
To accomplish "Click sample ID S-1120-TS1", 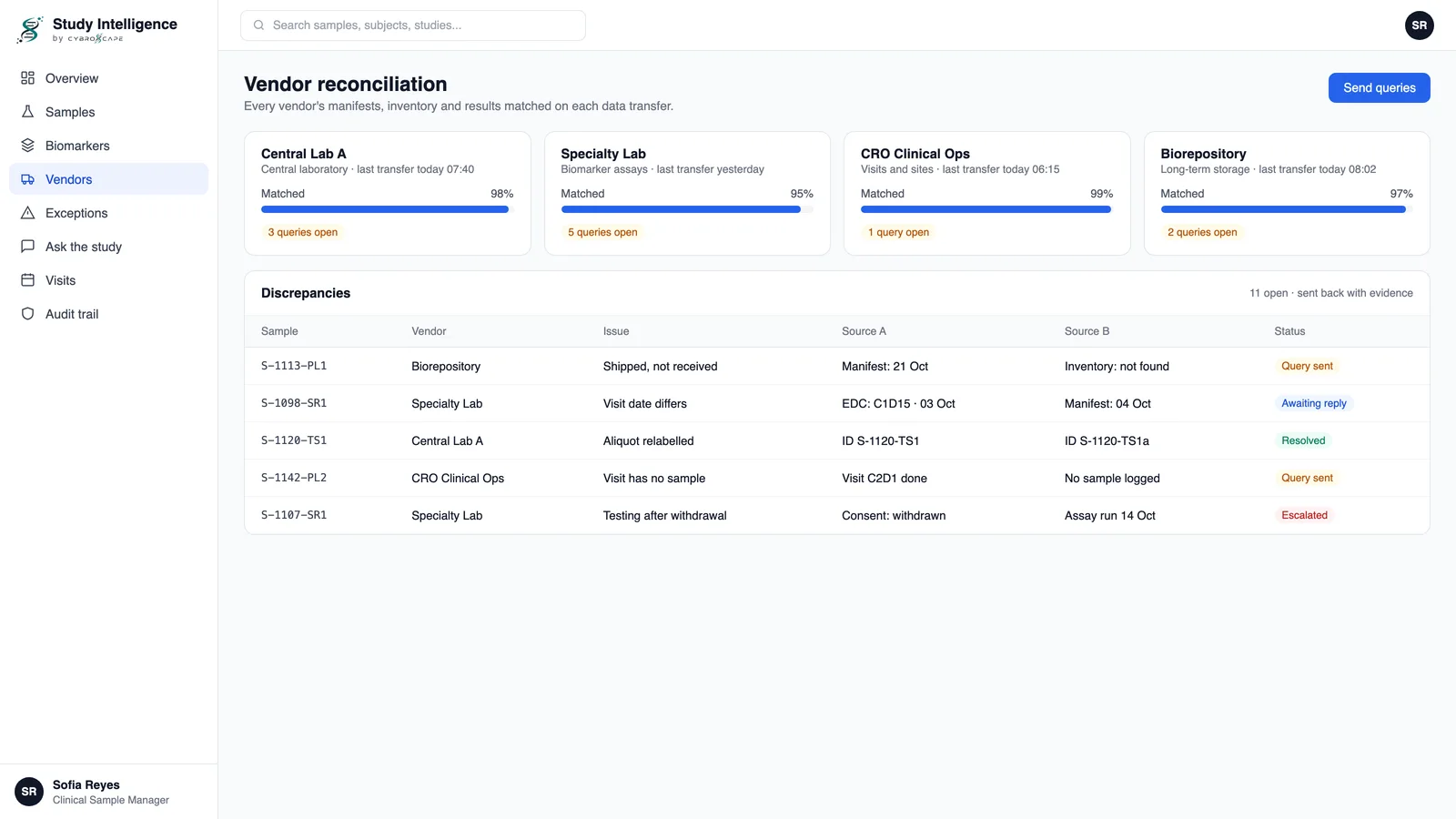I will [x=294, y=440].
